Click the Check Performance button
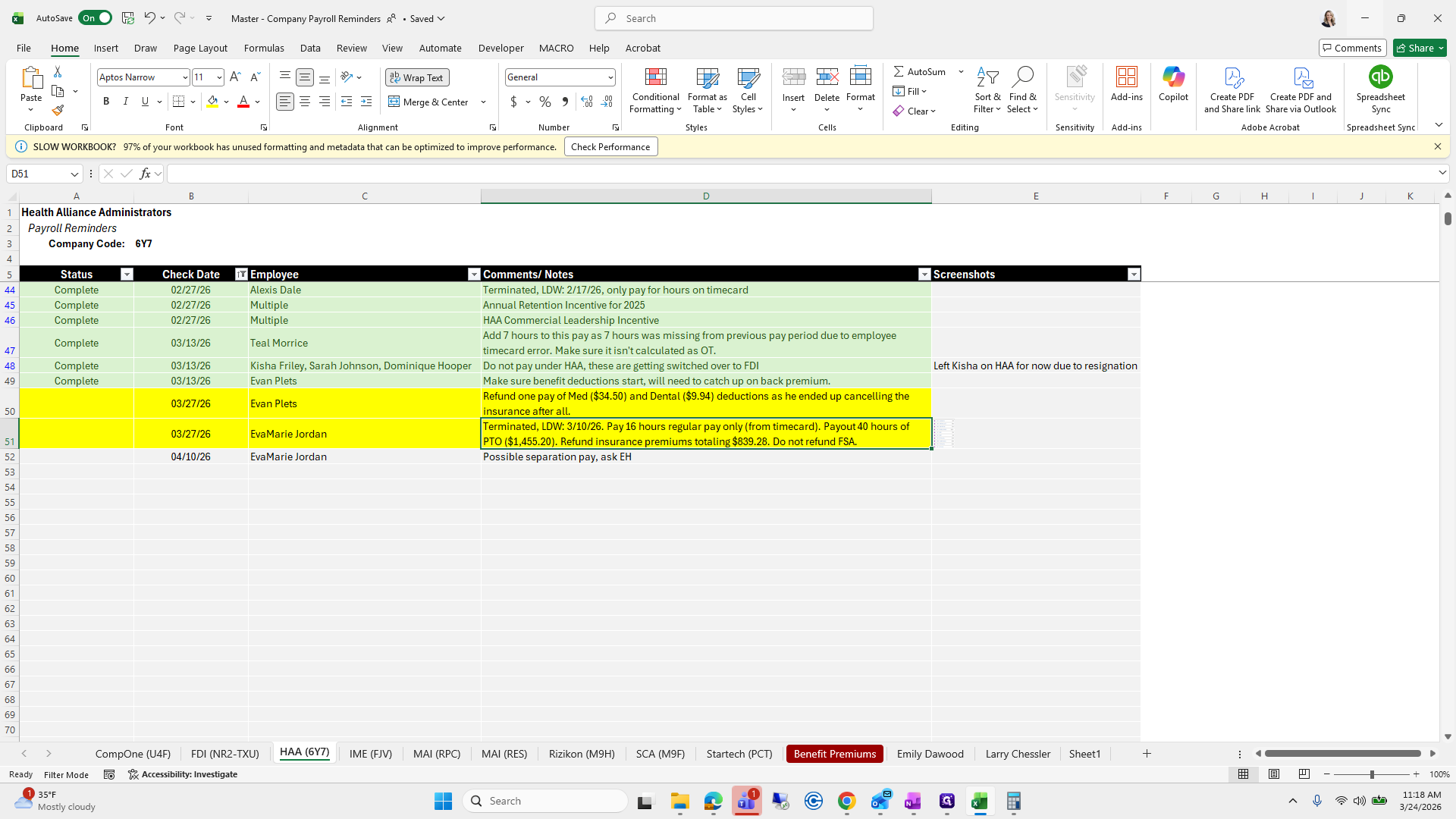 (610, 147)
